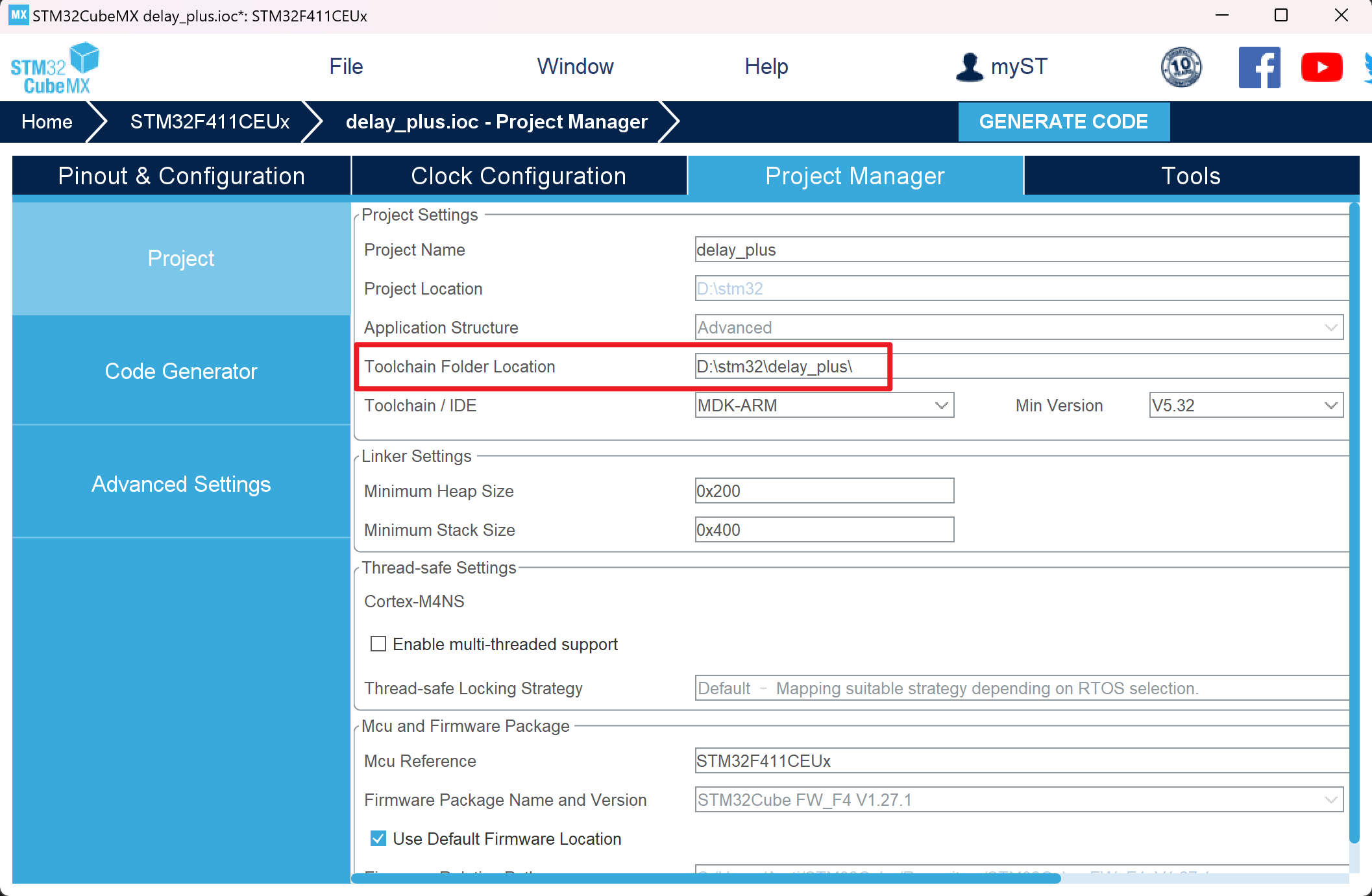This screenshot has width=1372, height=896.
Task: Click the 10-year anniversary badge icon
Action: [1181, 67]
